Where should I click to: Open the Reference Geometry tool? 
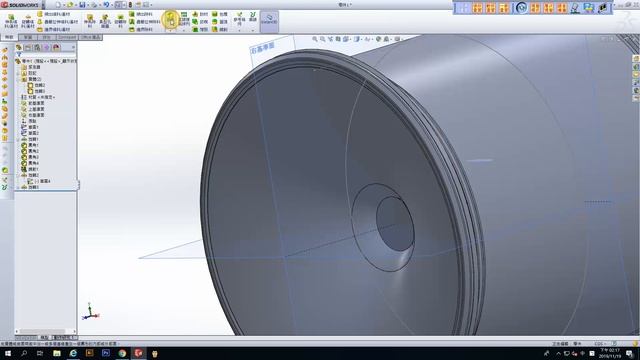click(x=239, y=19)
